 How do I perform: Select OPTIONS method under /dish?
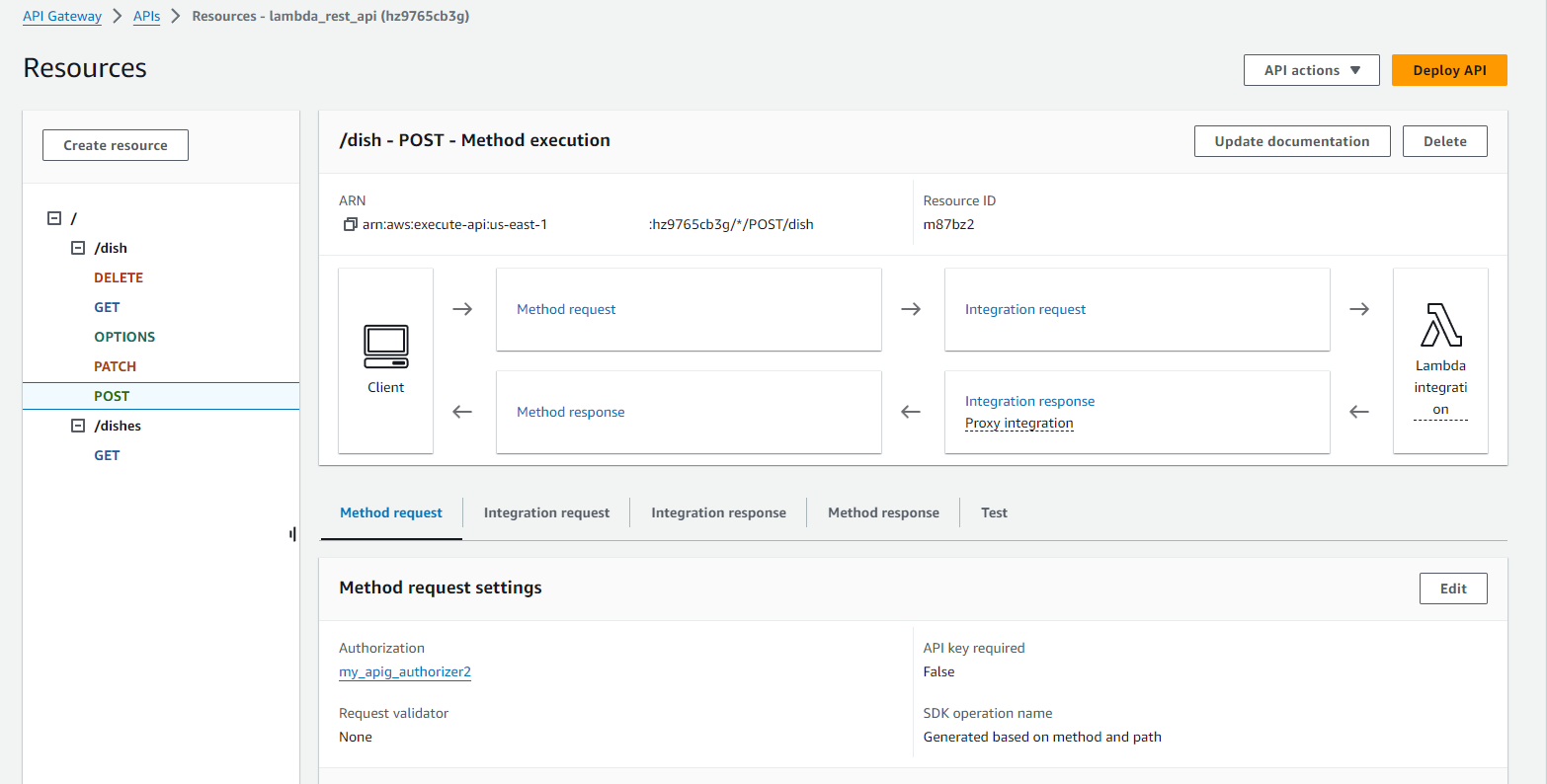tap(124, 337)
